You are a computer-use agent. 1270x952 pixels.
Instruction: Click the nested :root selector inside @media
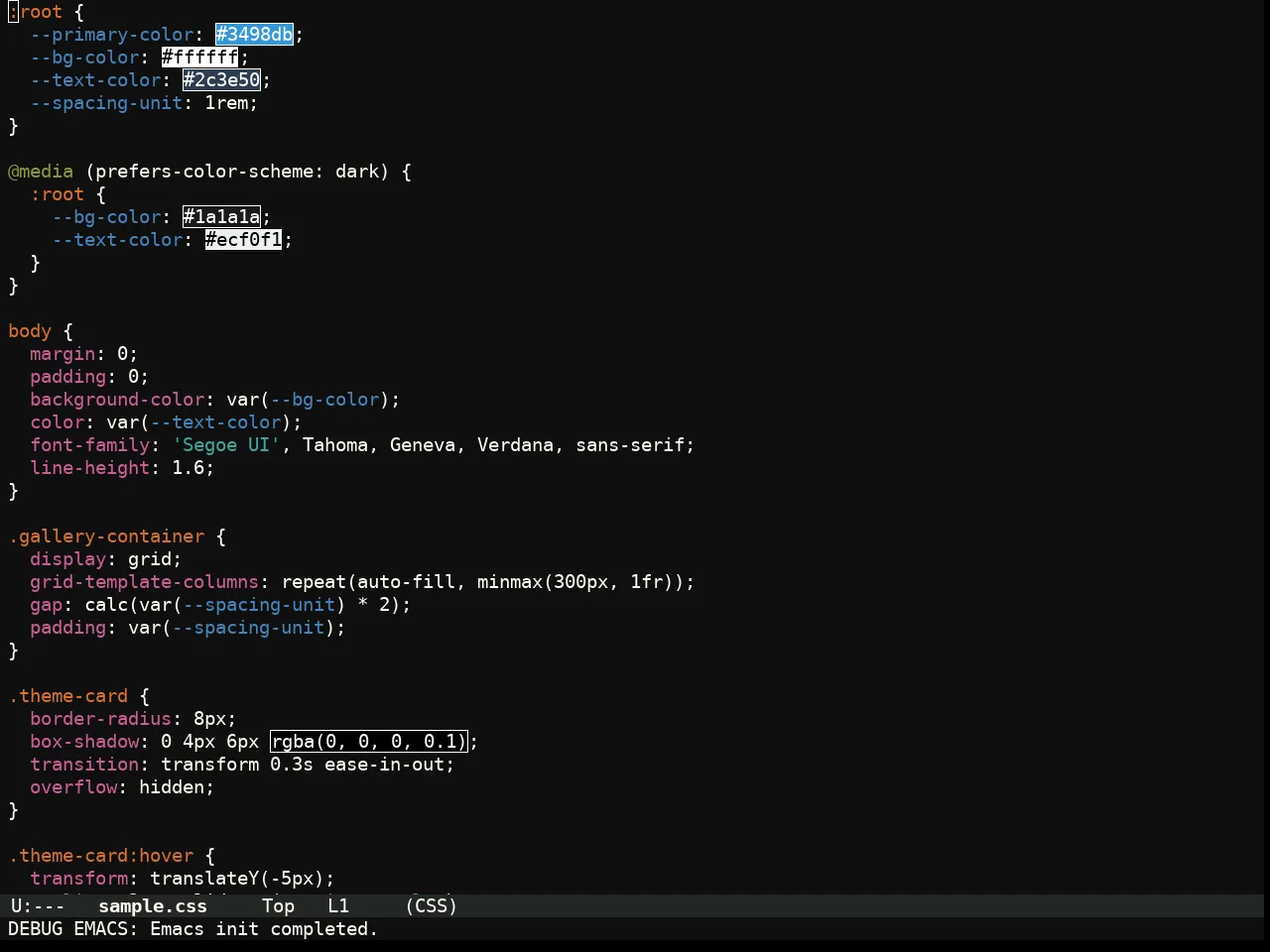click(x=58, y=194)
